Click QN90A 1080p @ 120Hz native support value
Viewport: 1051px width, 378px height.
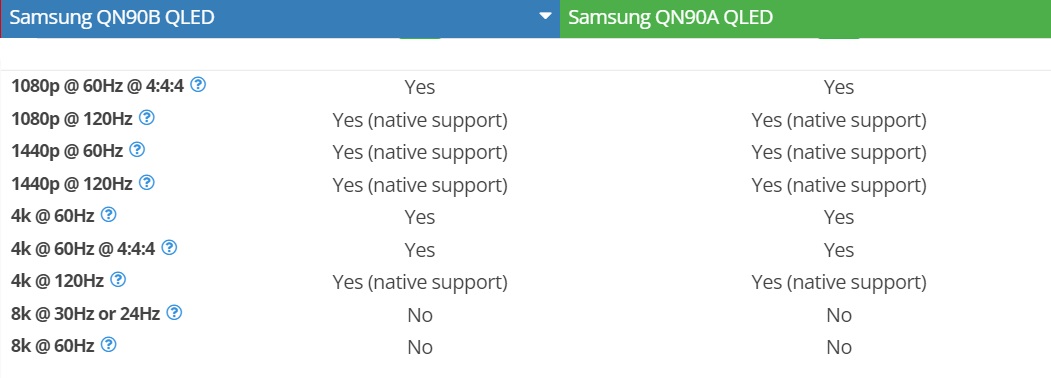839,121
